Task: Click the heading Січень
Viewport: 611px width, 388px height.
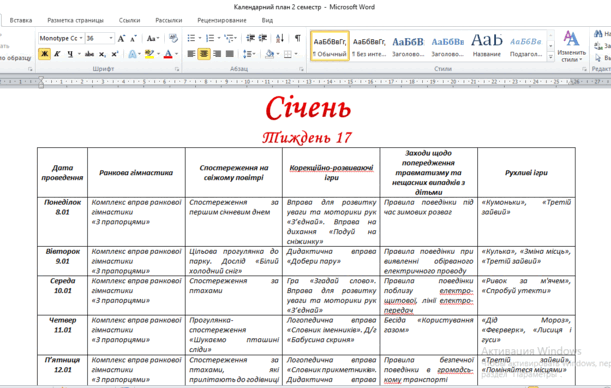Action: click(308, 108)
